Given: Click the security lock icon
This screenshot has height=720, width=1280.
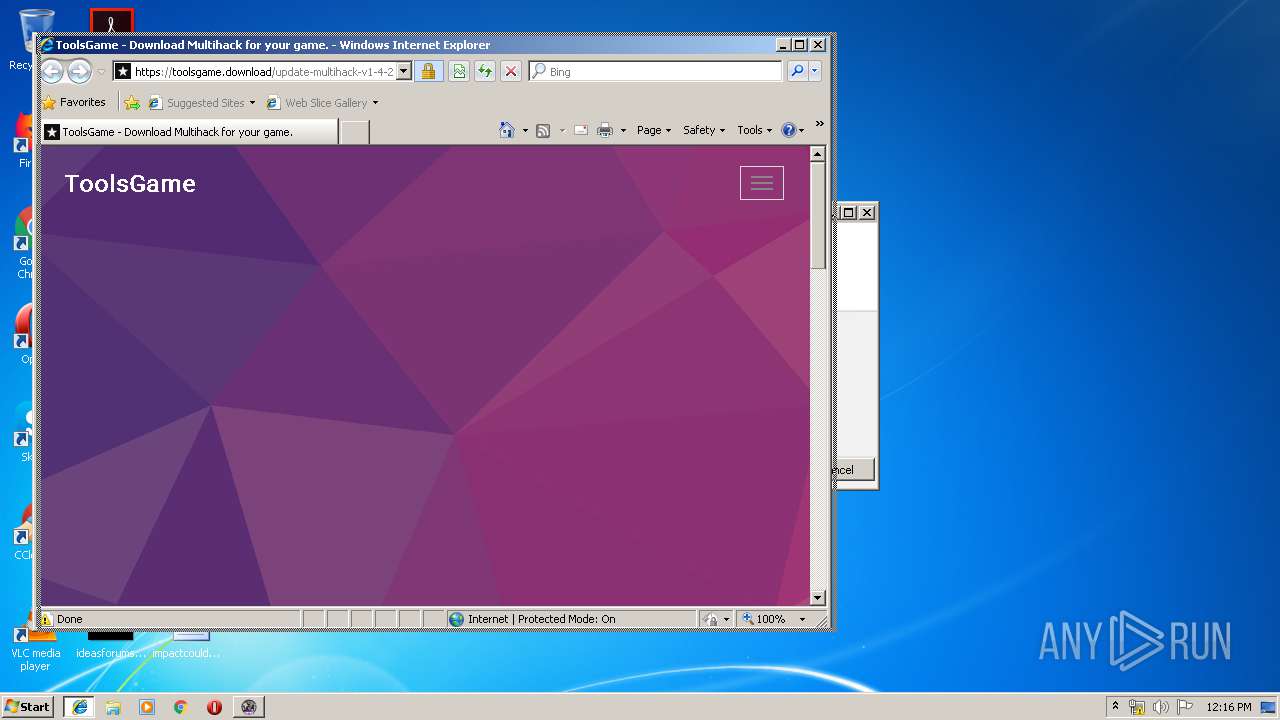Looking at the screenshot, I should click(428, 72).
